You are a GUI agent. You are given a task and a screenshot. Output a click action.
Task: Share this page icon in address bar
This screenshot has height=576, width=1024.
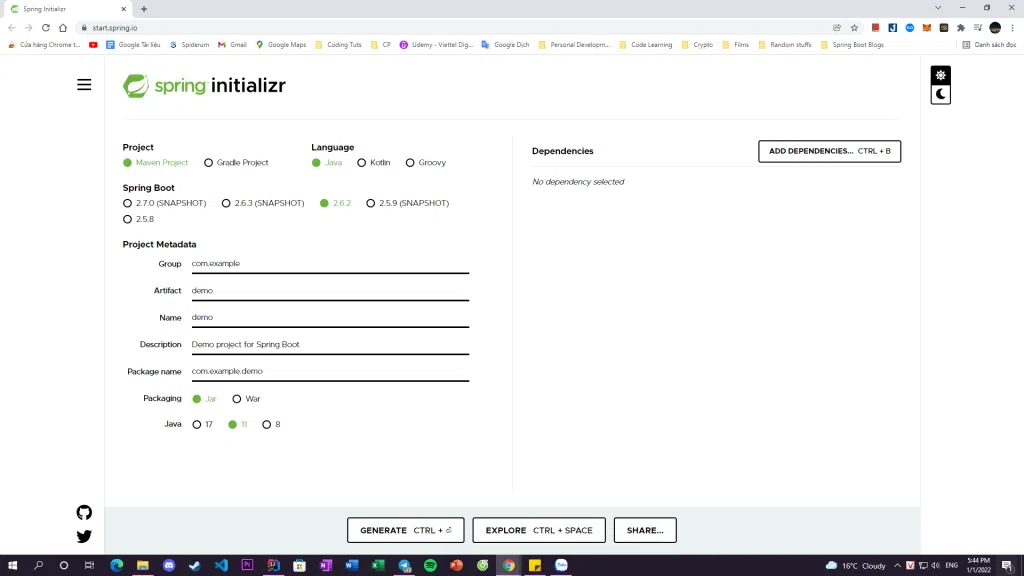[x=837, y=27]
